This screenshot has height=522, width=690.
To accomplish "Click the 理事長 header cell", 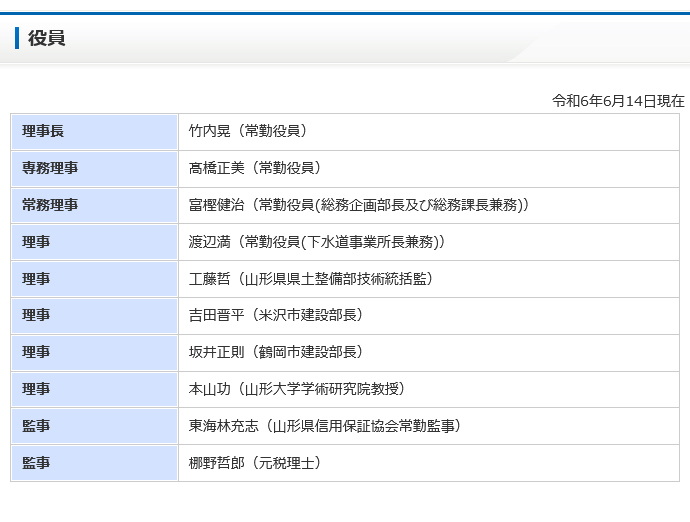I will [95, 132].
